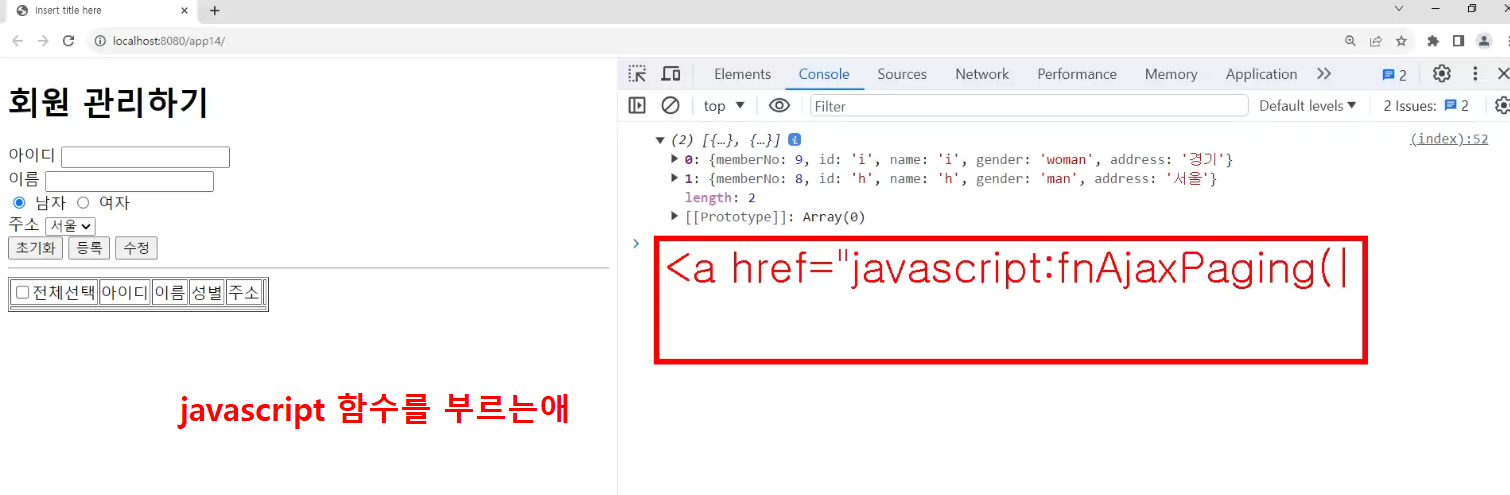
Task: Check the 전체선택 checkbox
Action: (x=23, y=293)
